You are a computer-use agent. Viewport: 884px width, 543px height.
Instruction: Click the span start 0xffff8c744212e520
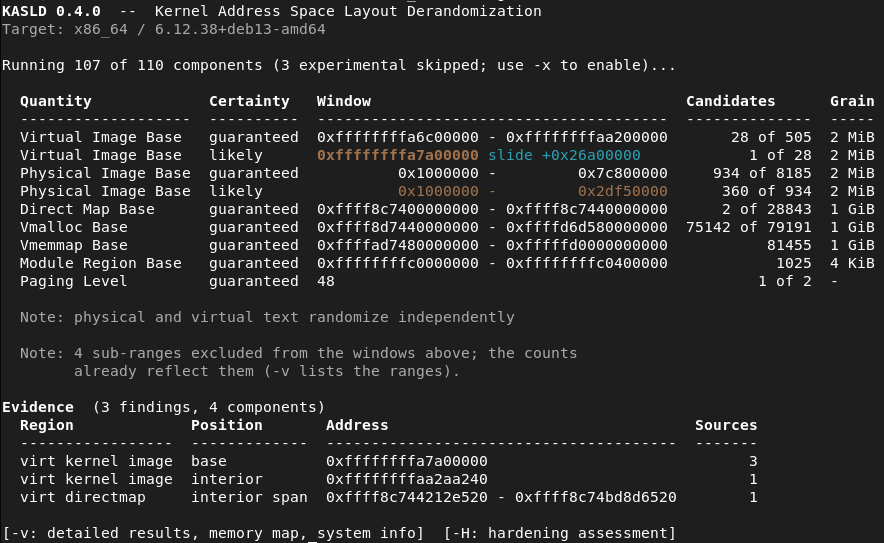tap(407, 497)
